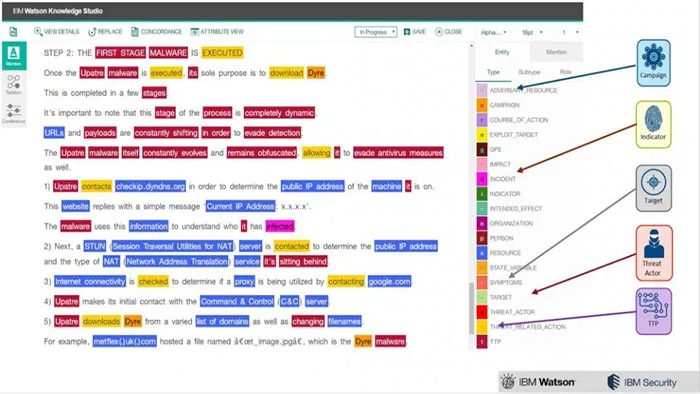
Task: Select the Mention mode sidebar icon
Action: tap(14, 56)
